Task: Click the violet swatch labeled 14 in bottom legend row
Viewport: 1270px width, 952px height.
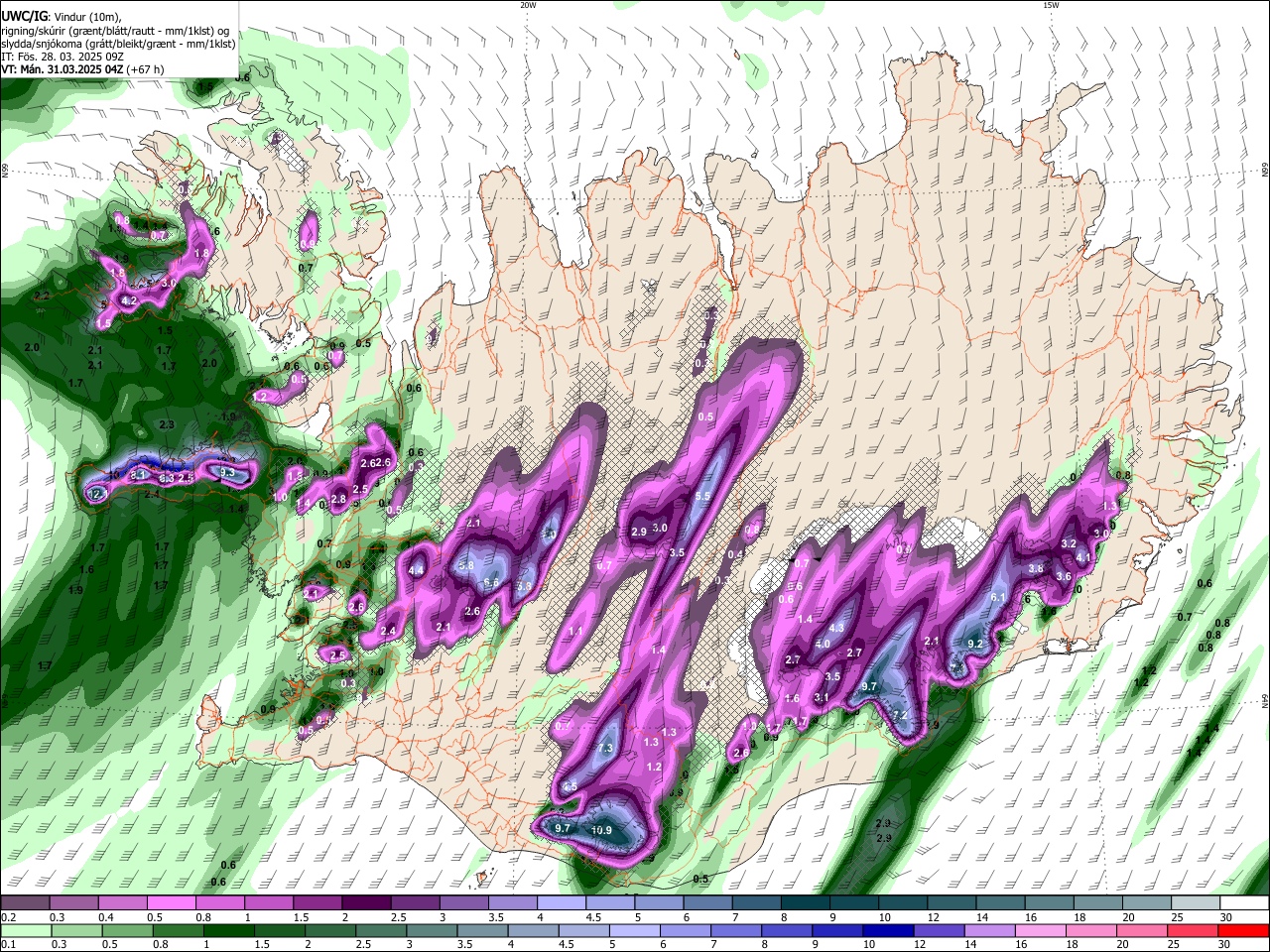Action: pyautogui.click(x=990, y=930)
